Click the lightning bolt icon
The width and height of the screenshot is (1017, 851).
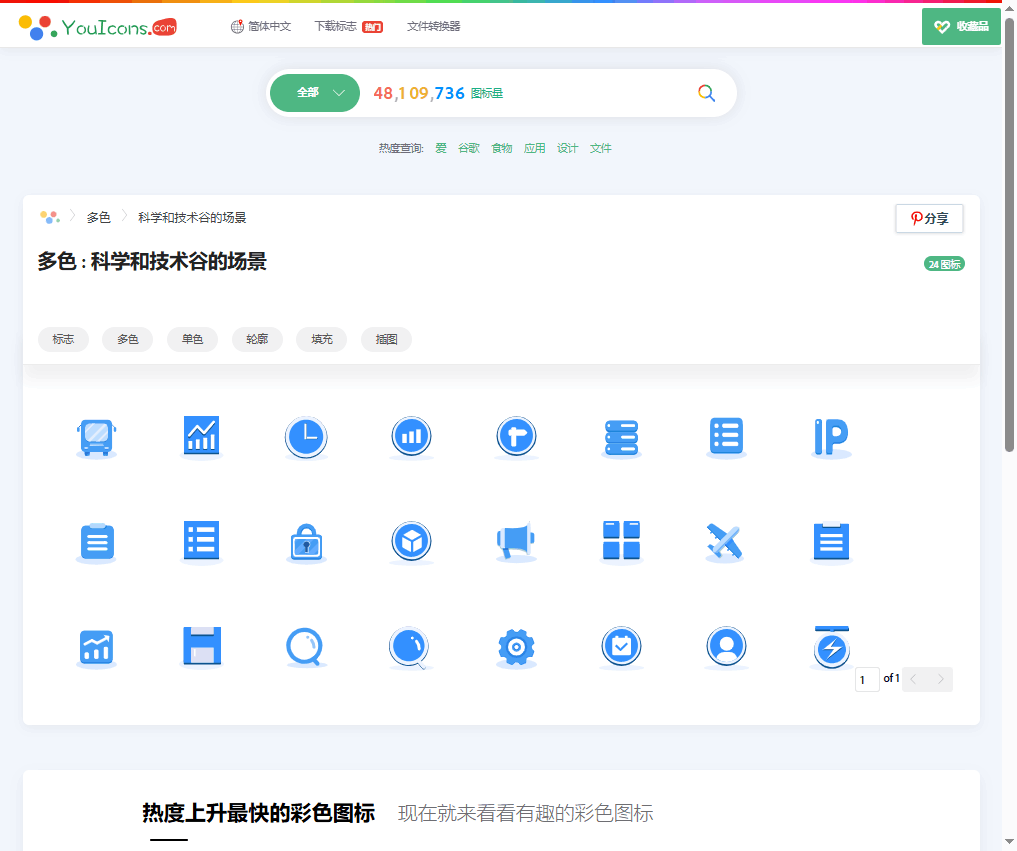(831, 647)
